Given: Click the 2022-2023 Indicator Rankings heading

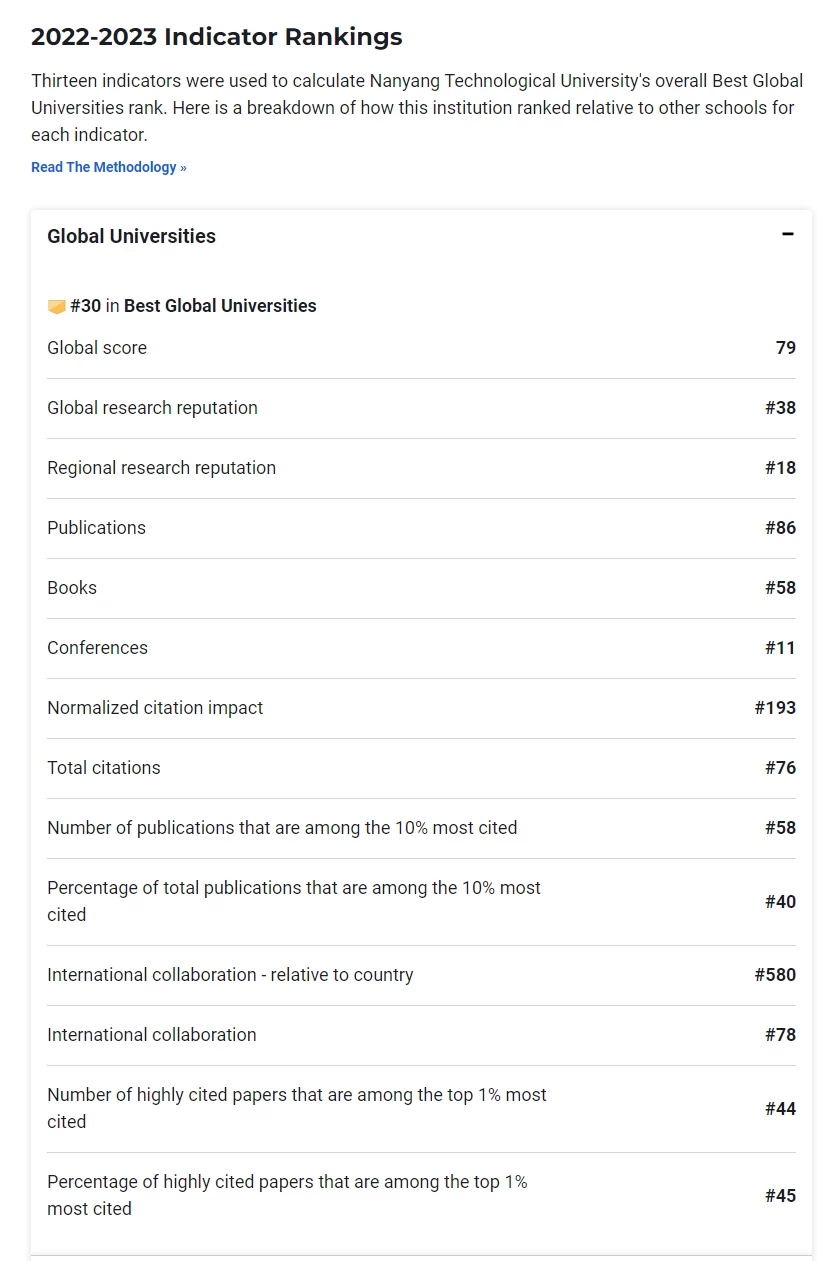Looking at the screenshot, I should point(217,37).
